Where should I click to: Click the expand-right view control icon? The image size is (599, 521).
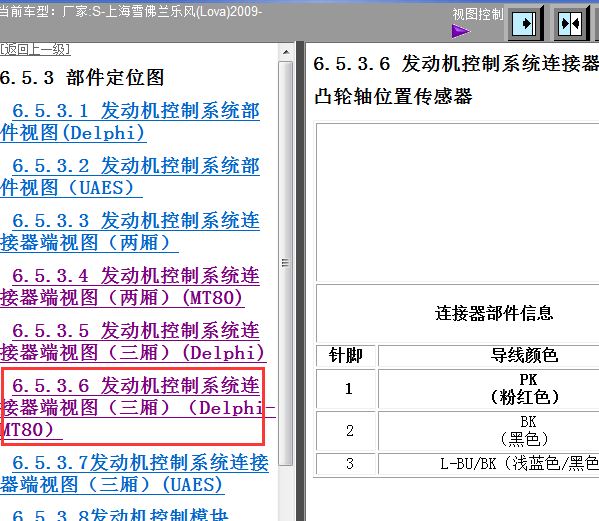coord(525,24)
